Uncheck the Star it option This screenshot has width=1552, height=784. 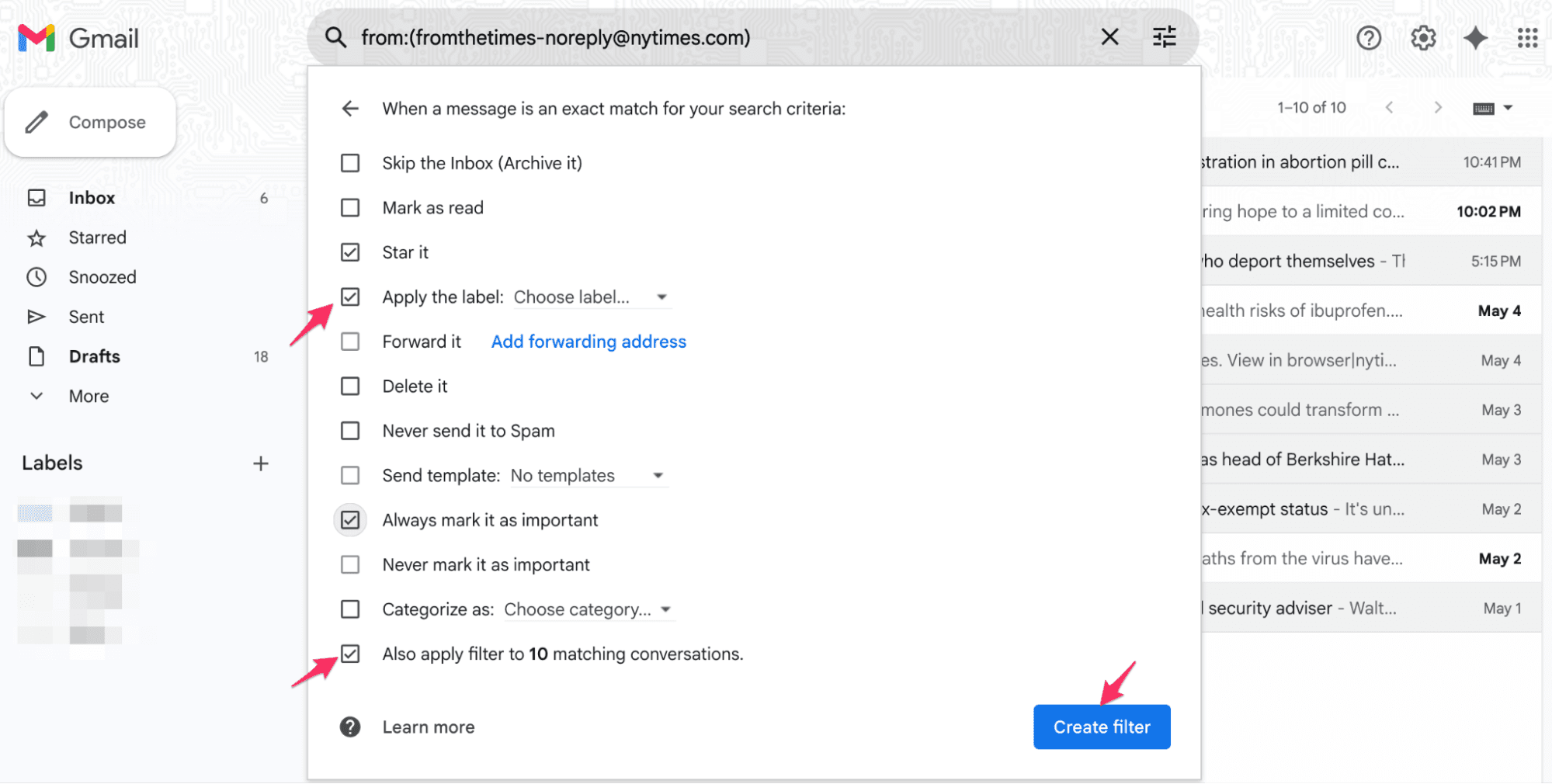(350, 252)
